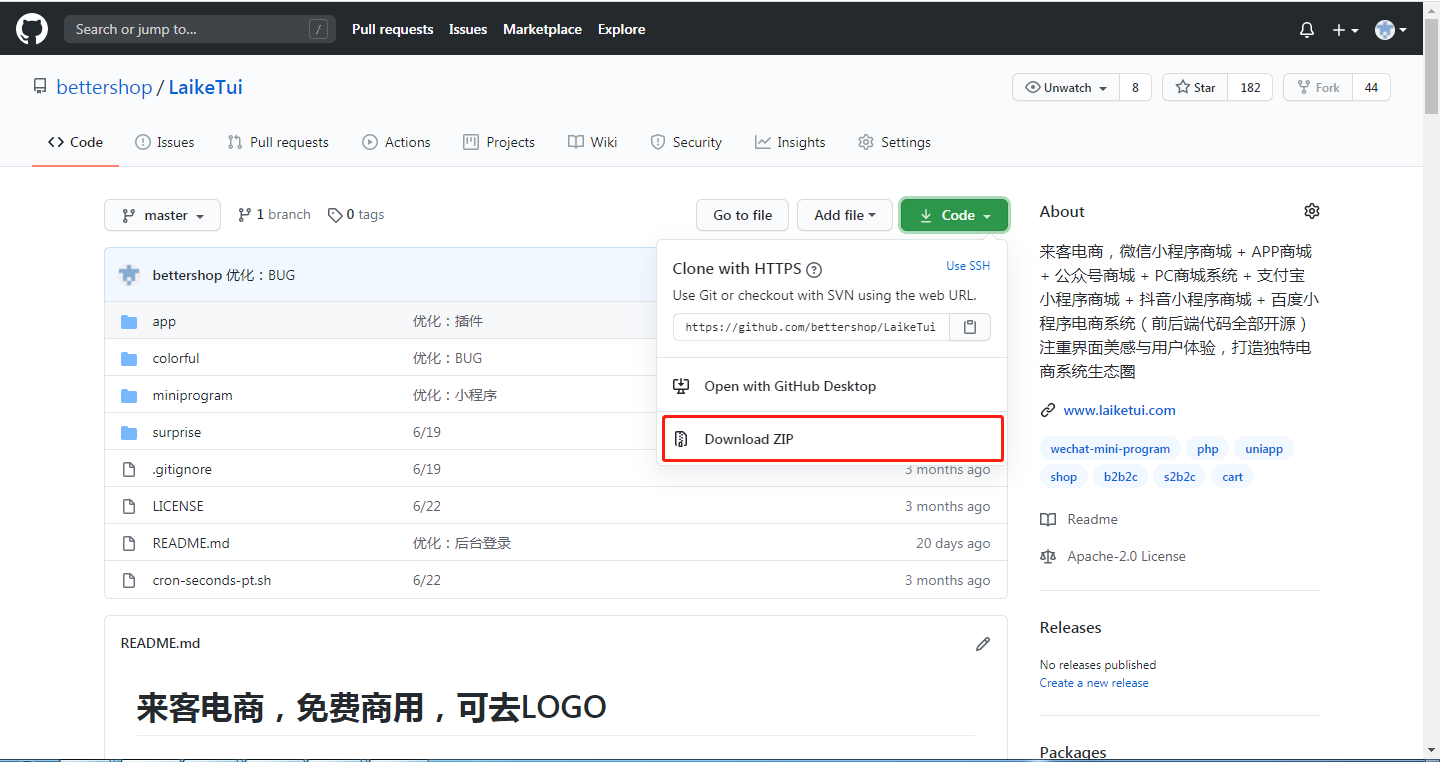Switch to the Code tab
Viewport: 1440px width, 762px height.
(75, 142)
